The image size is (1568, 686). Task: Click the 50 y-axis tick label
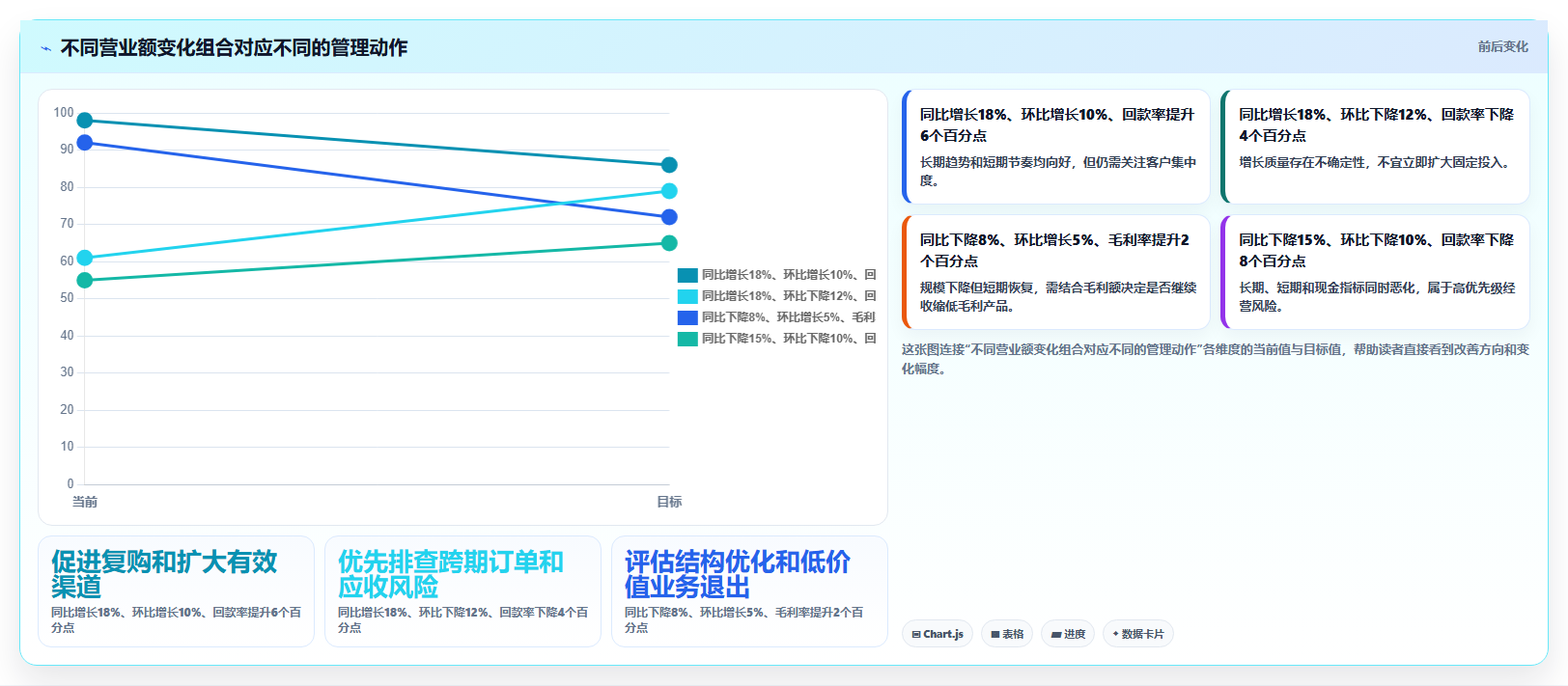tap(67, 298)
